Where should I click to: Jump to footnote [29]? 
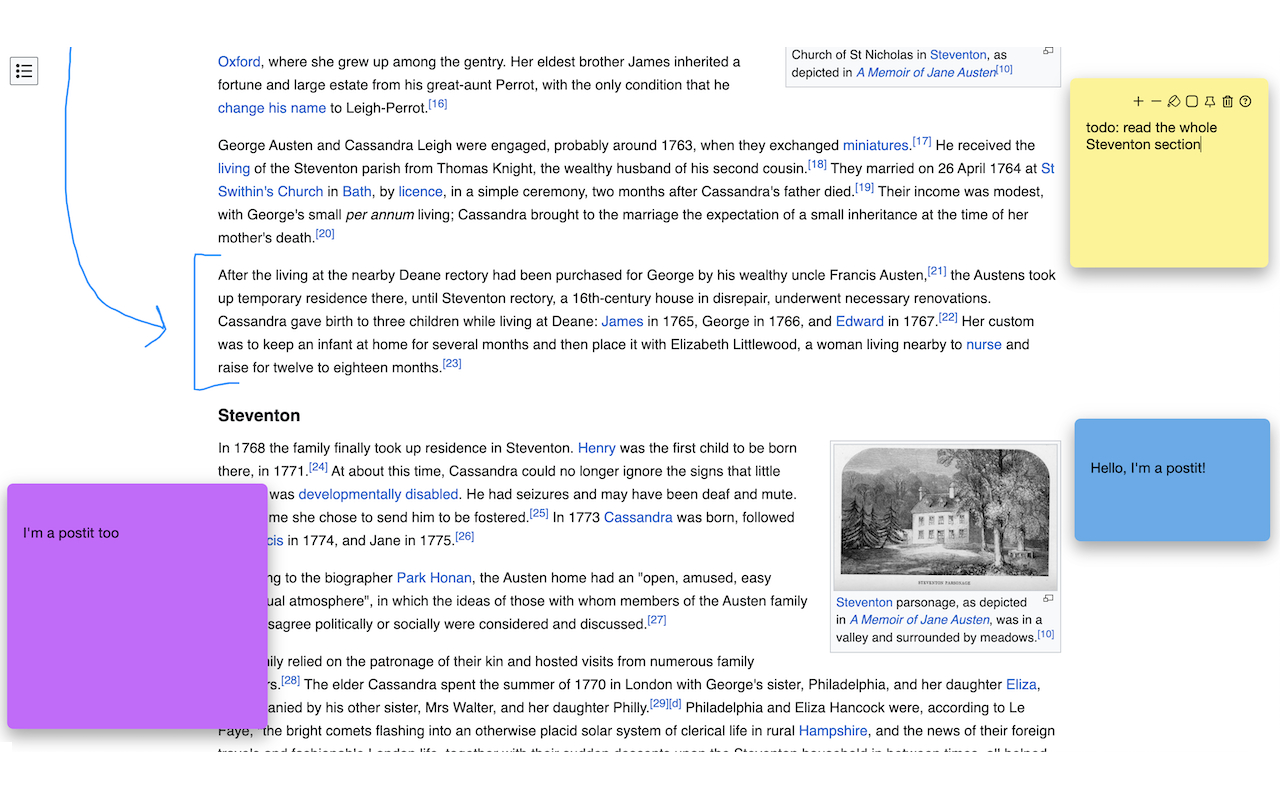(659, 704)
